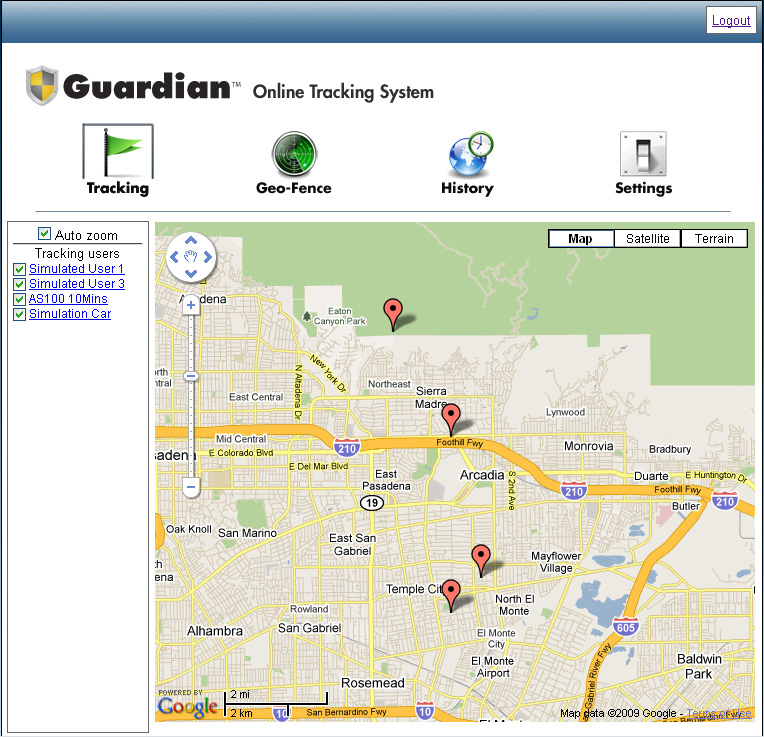The image size is (764, 737).
Task: Open the Geo-Fence radar icon
Action: point(294,153)
